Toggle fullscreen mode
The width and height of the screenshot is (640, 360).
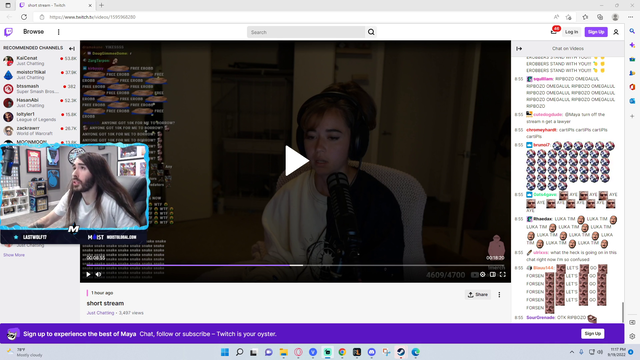tap(503, 274)
